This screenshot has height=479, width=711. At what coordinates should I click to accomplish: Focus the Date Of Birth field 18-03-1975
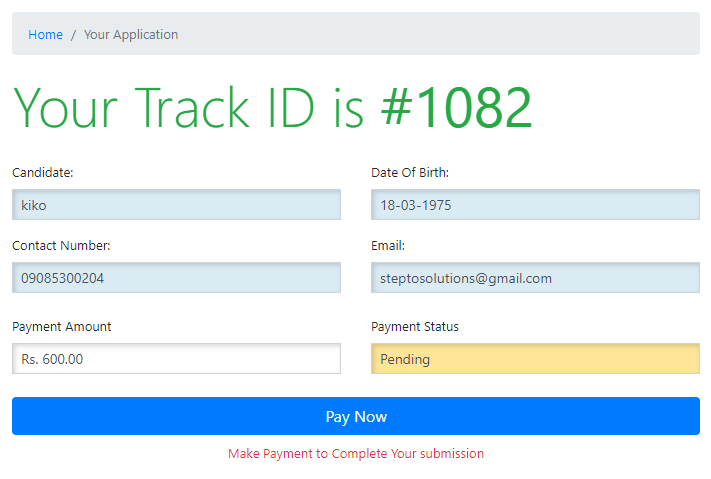point(535,205)
